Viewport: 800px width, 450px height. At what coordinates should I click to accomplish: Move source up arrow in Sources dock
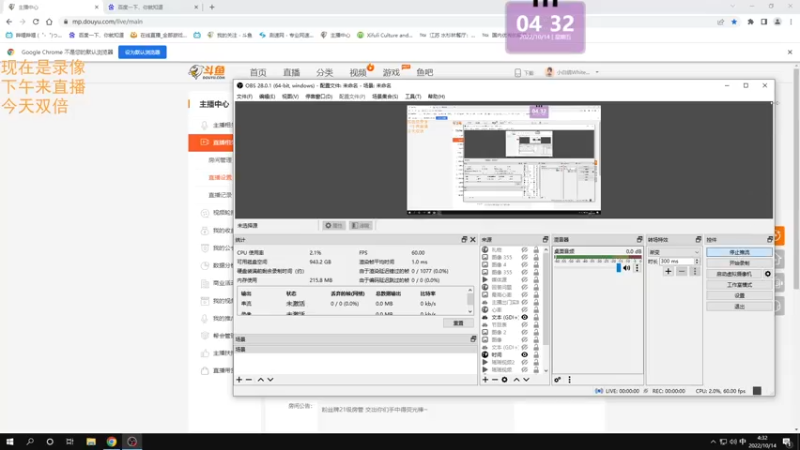[x=516, y=380]
